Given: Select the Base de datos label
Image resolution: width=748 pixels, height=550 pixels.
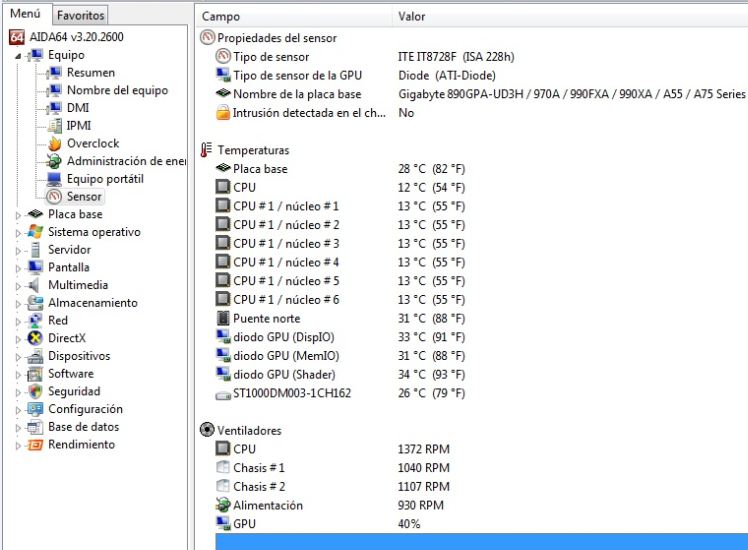Looking at the screenshot, I should [83, 427].
